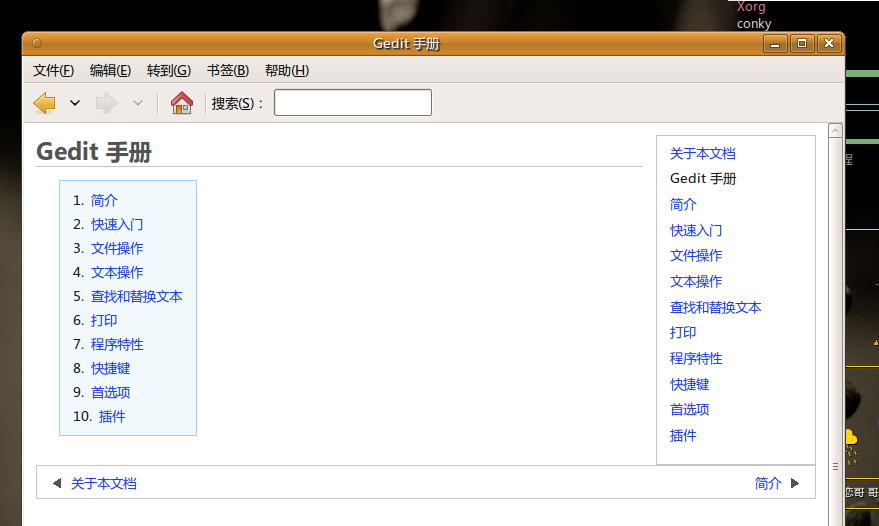The height and width of the screenshot is (526, 879).
Task: Select 文件操作 in the right sidebar
Action: click(696, 256)
